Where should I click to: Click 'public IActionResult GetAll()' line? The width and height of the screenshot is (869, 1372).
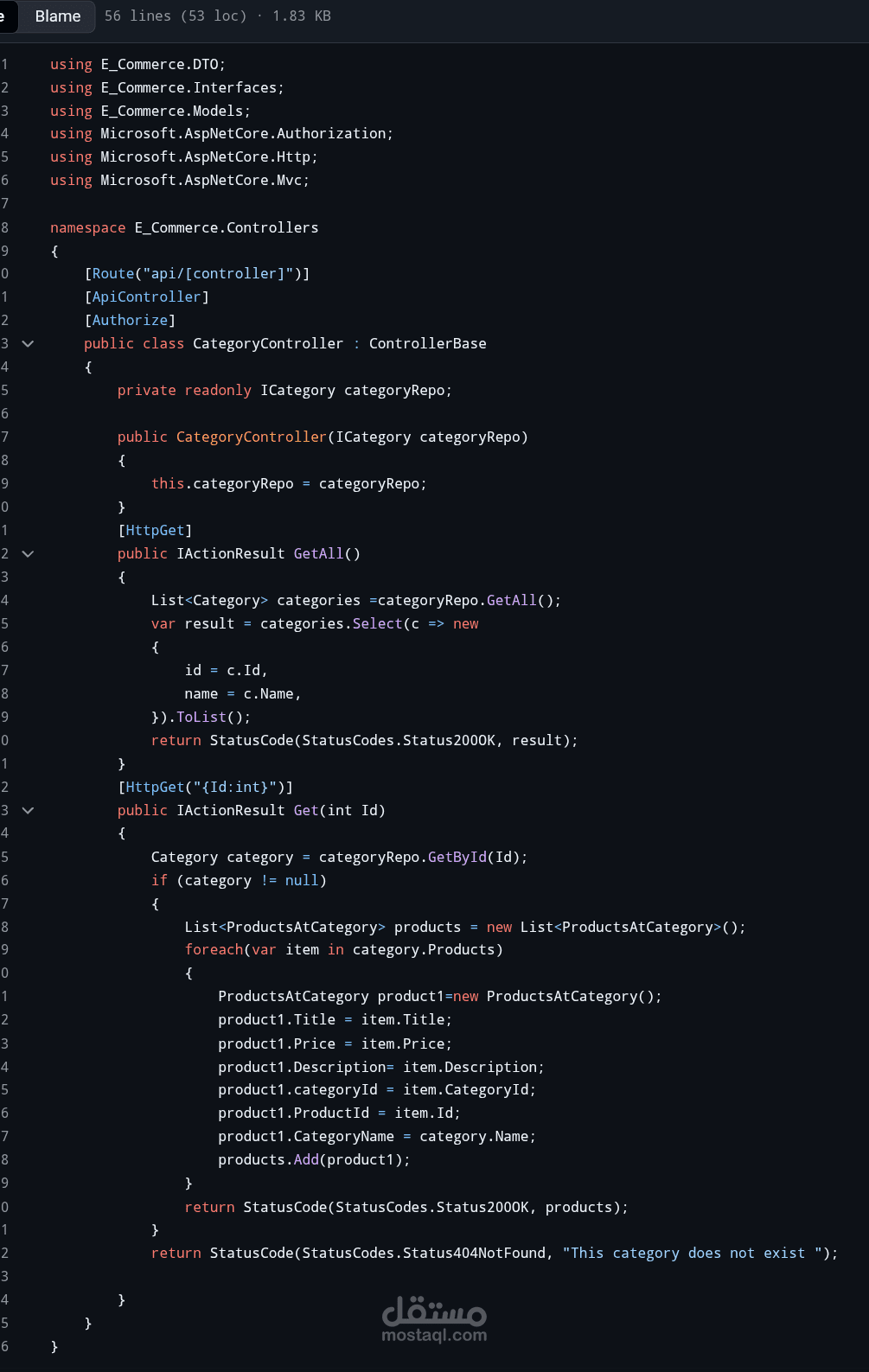coord(239,554)
